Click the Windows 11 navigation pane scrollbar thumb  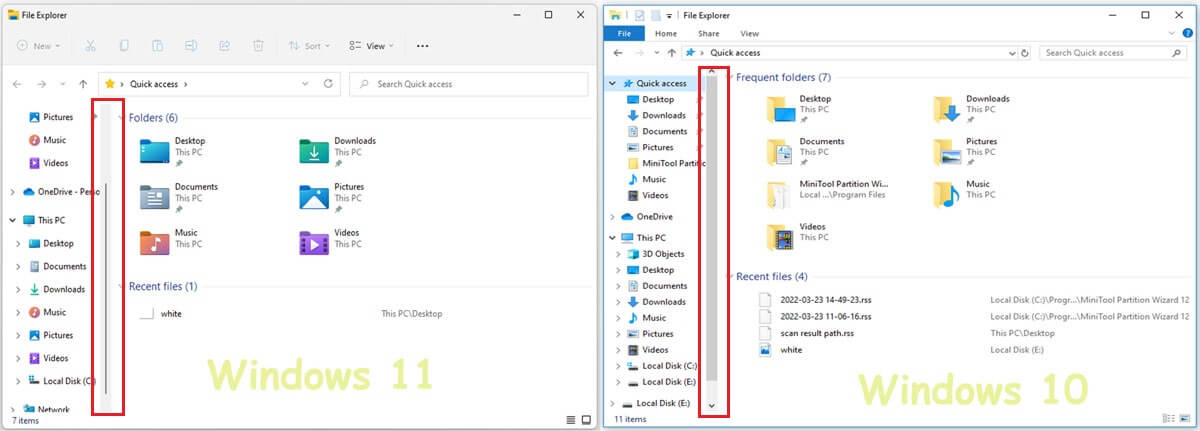(106, 290)
